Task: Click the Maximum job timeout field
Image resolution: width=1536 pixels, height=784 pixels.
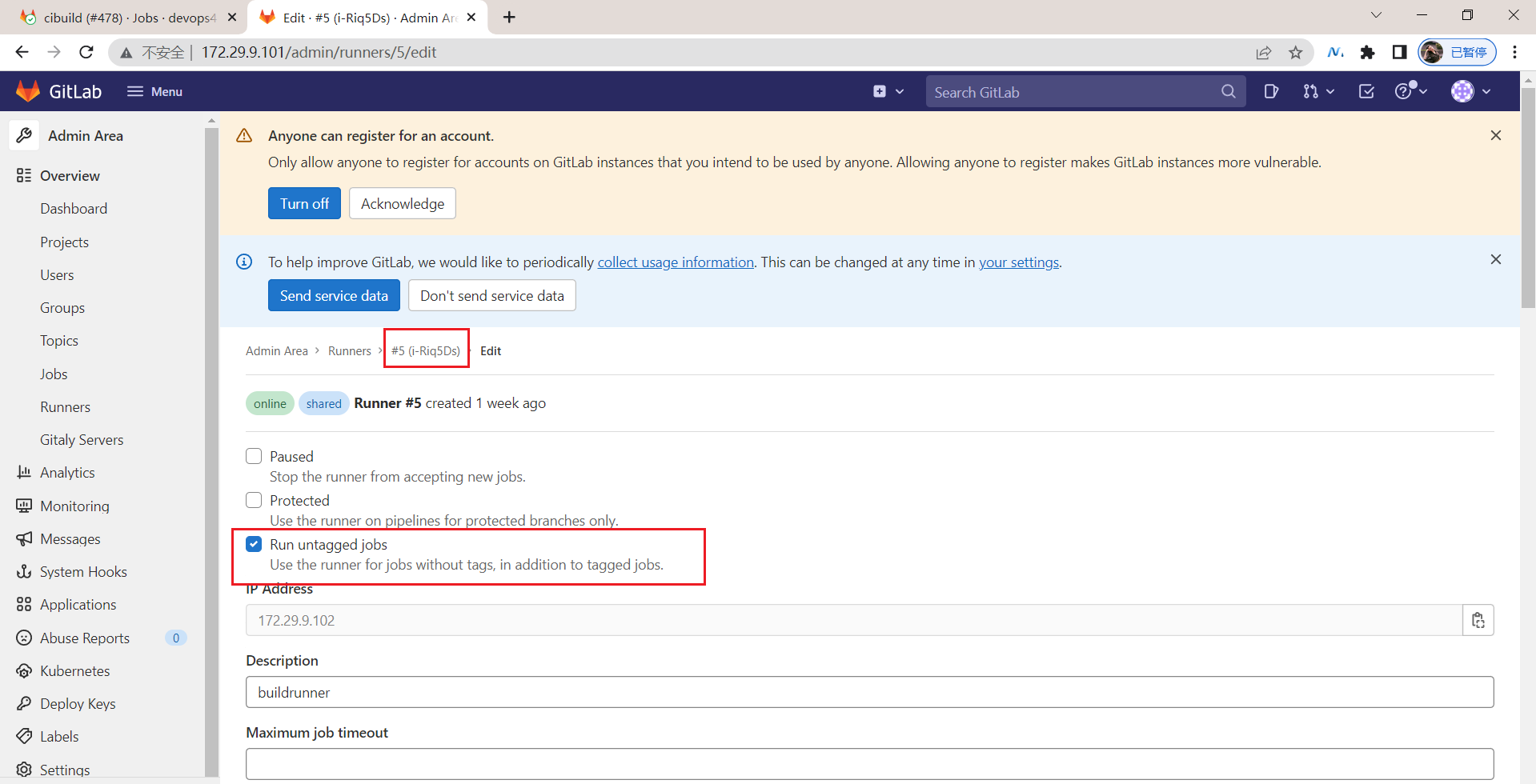Action: tap(869, 764)
